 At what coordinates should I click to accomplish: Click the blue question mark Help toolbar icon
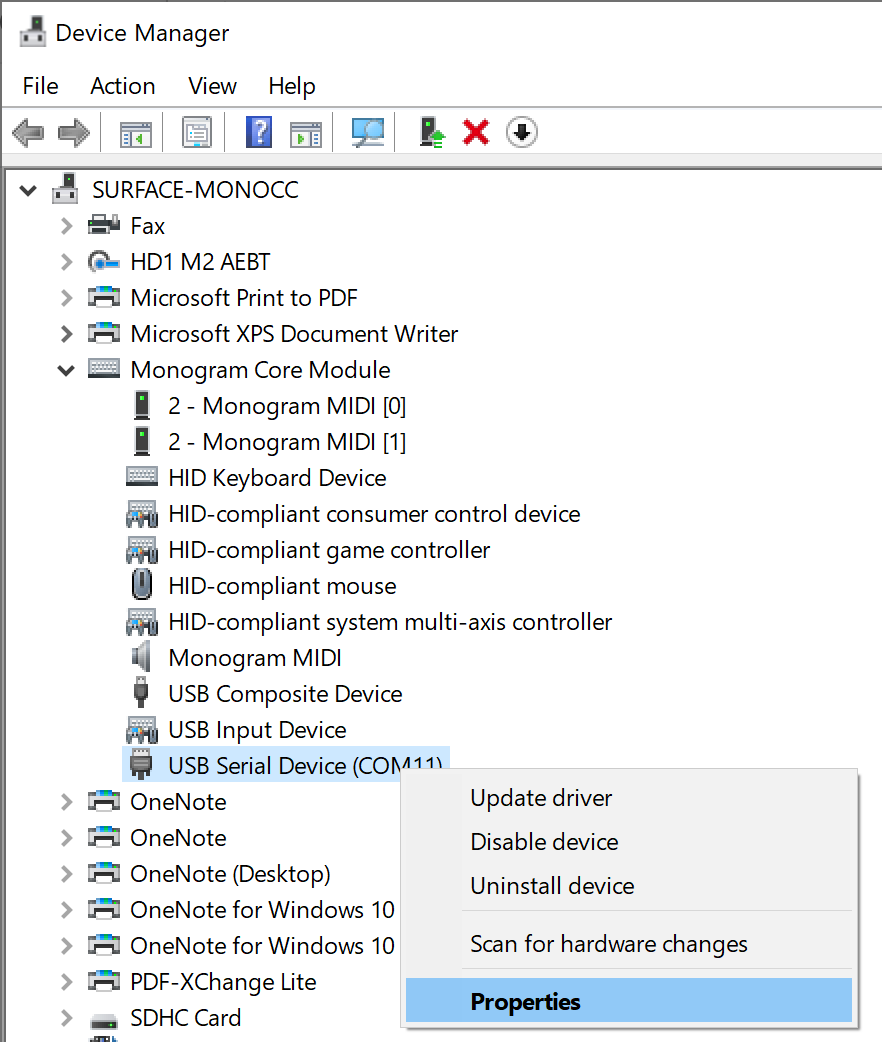point(259,132)
